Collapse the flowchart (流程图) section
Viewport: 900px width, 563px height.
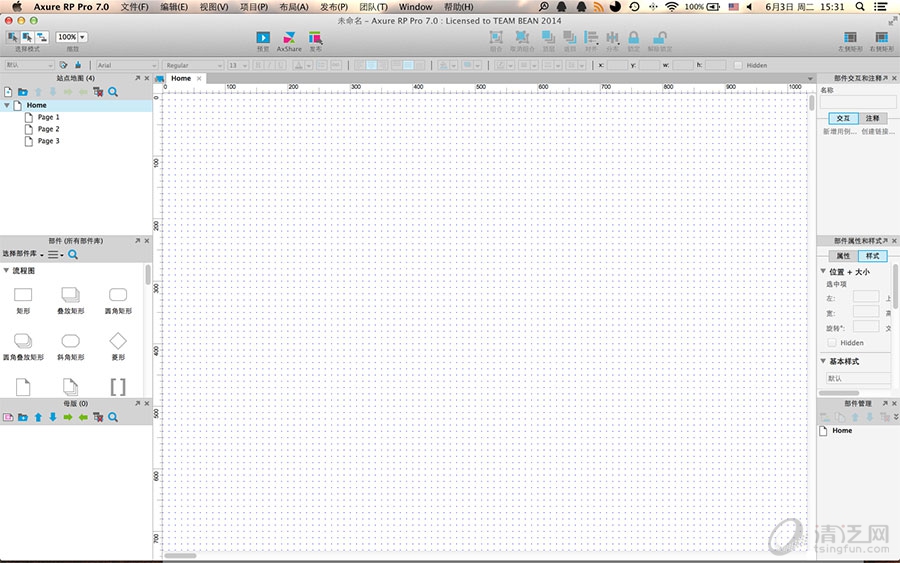point(6,270)
